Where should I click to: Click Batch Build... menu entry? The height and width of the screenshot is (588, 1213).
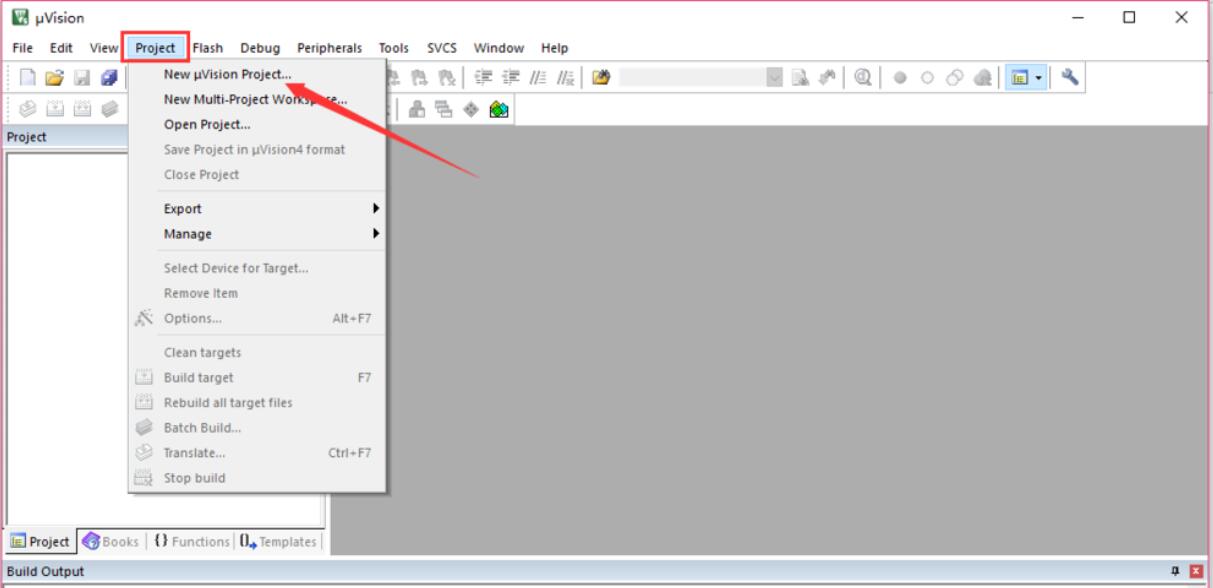click(x=257, y=427)
